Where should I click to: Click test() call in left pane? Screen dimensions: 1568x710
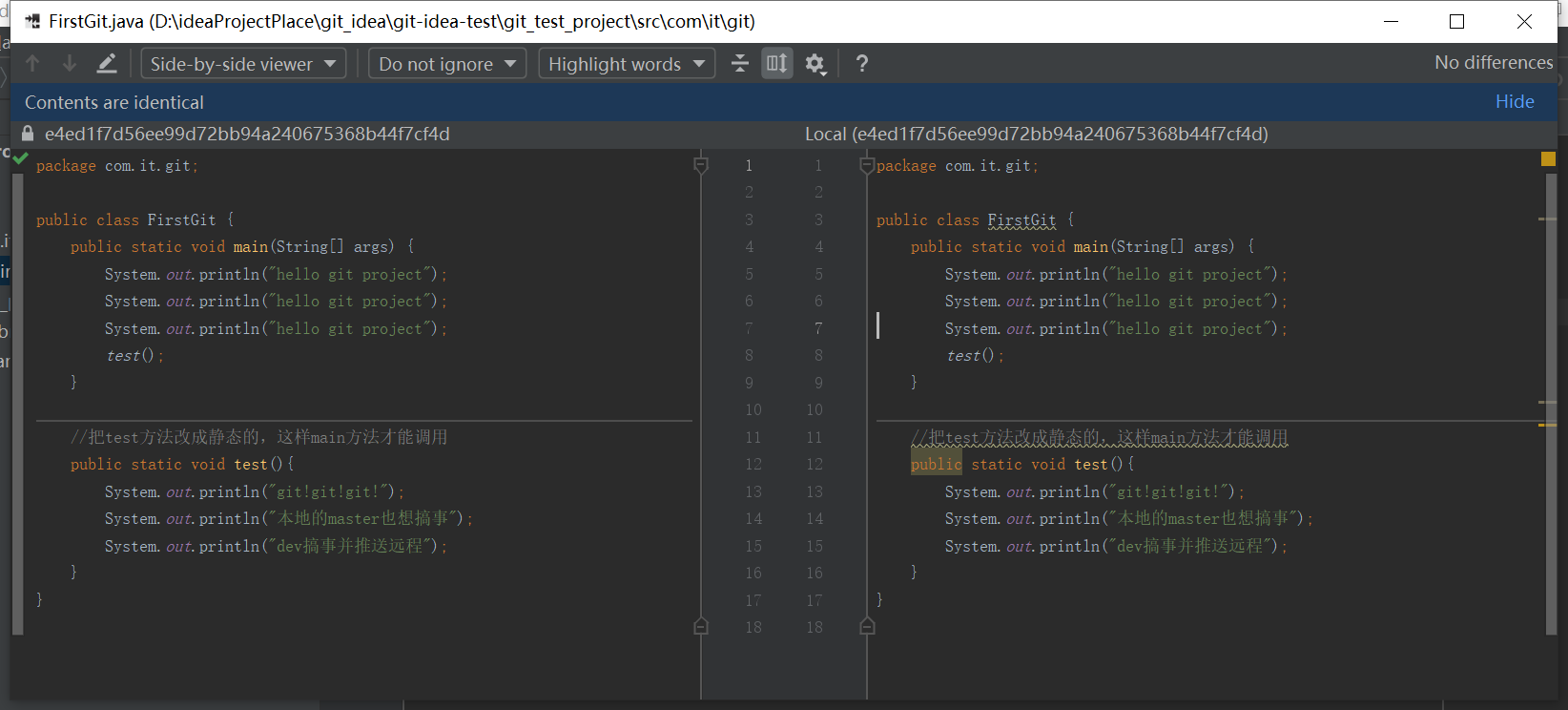click(134, 356)
